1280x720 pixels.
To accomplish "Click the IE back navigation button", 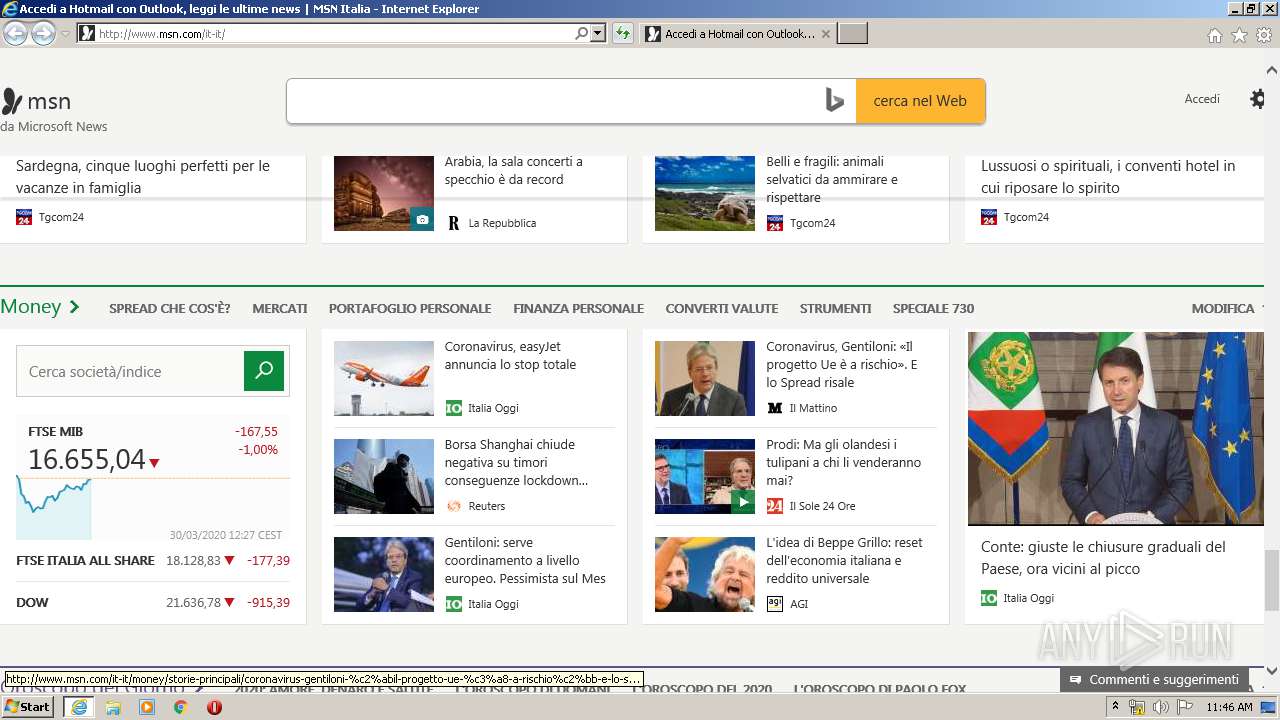I will (15, 34).
